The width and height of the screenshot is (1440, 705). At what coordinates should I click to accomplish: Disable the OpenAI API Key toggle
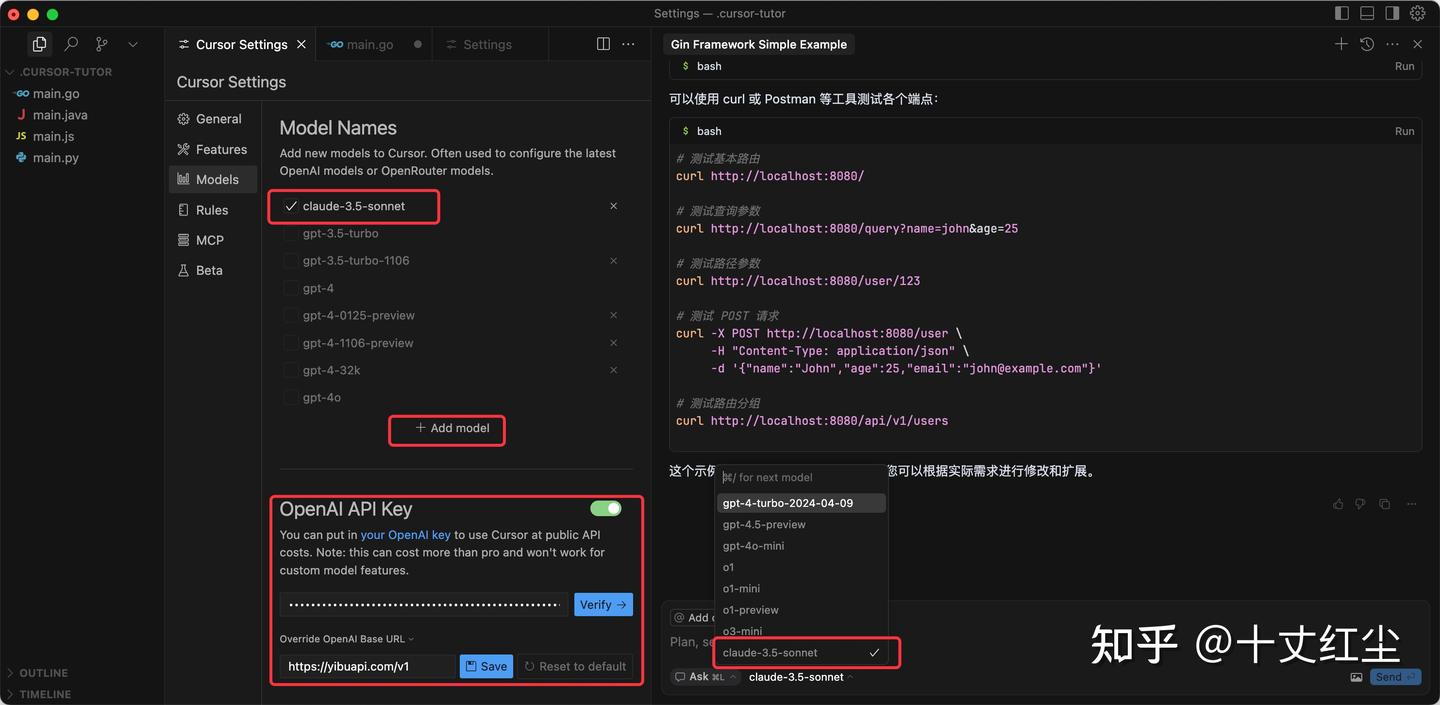pos(606,508)
